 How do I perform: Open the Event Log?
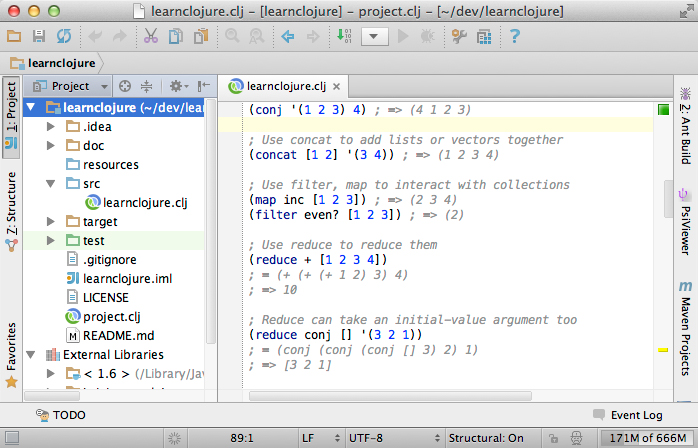click(628, 415)
